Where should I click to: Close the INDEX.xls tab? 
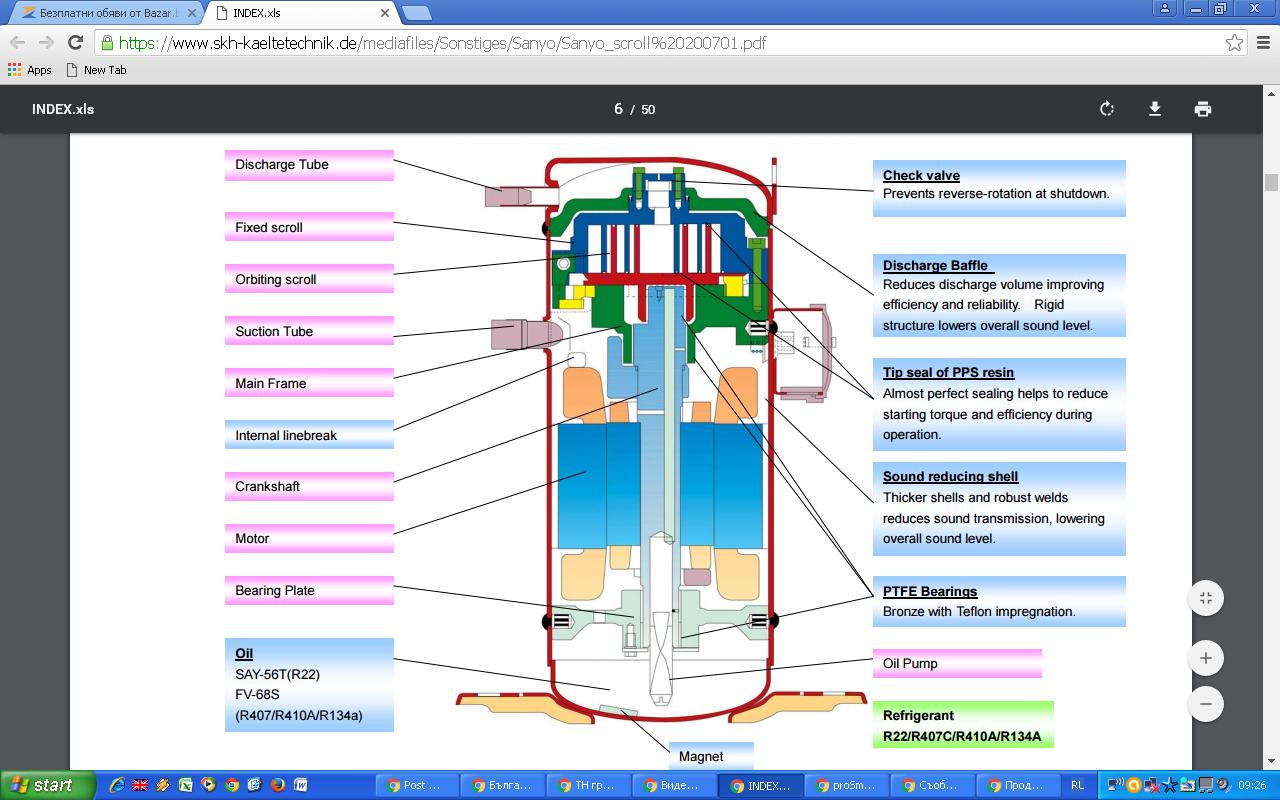coord(385,13)
